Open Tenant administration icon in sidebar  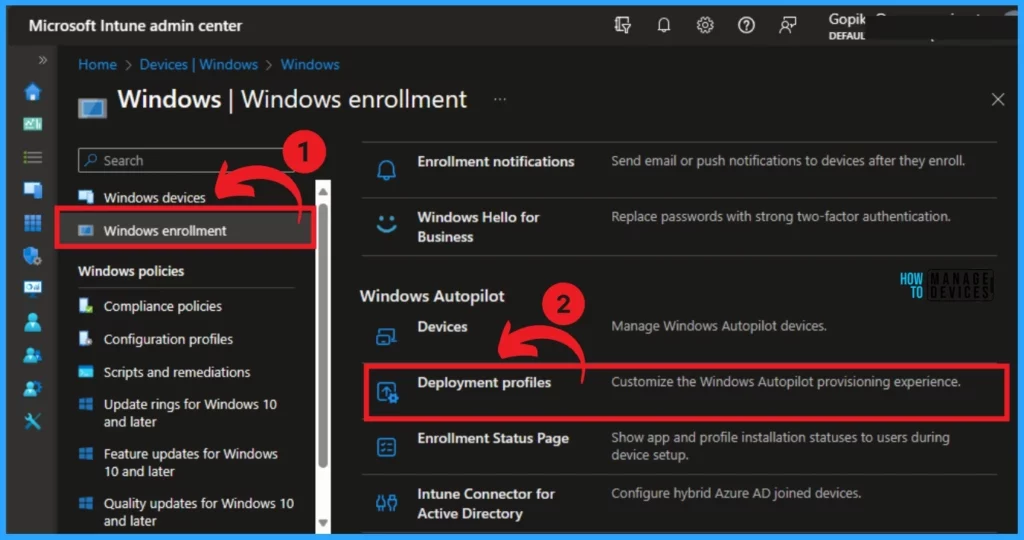[33, 389]
